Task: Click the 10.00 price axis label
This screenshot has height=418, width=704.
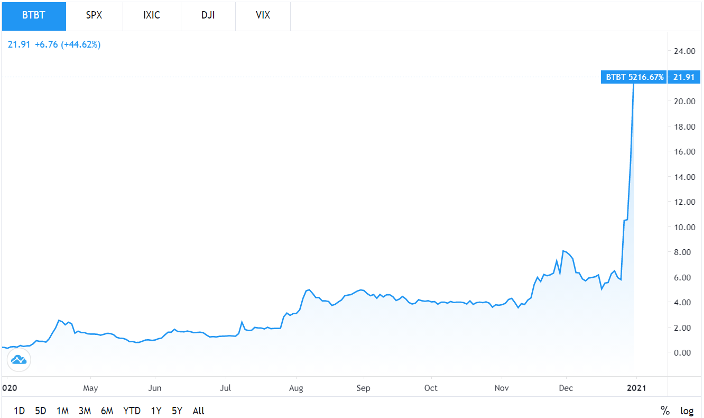Action: click(x=685, y=227)
